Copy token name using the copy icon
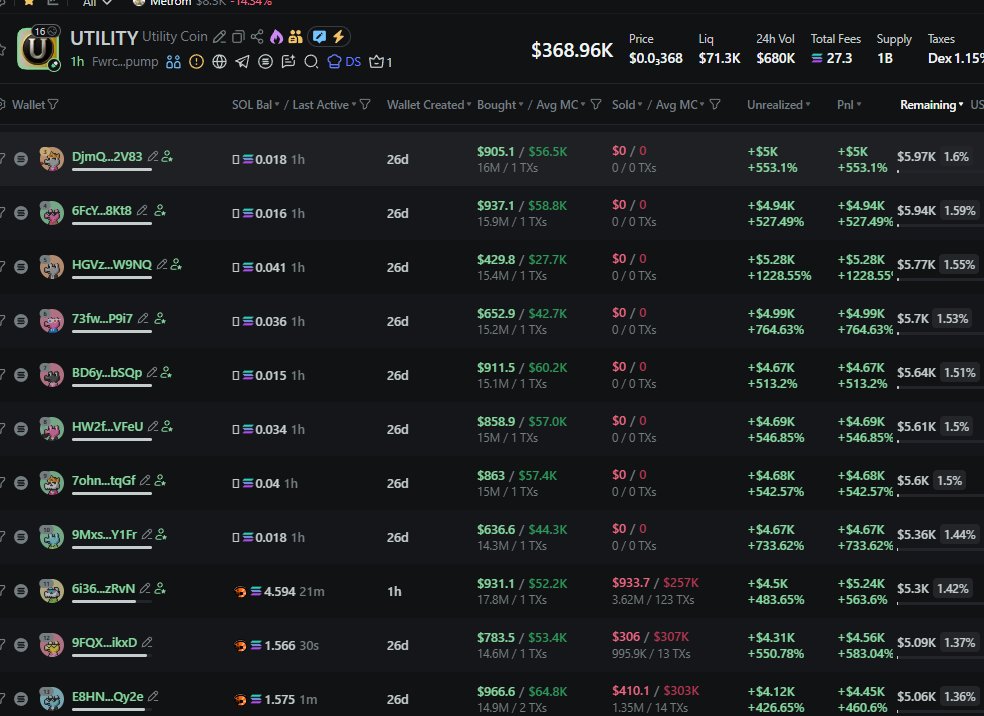The width and height of the screenshot is (984, 716). (x=238, y=37)
